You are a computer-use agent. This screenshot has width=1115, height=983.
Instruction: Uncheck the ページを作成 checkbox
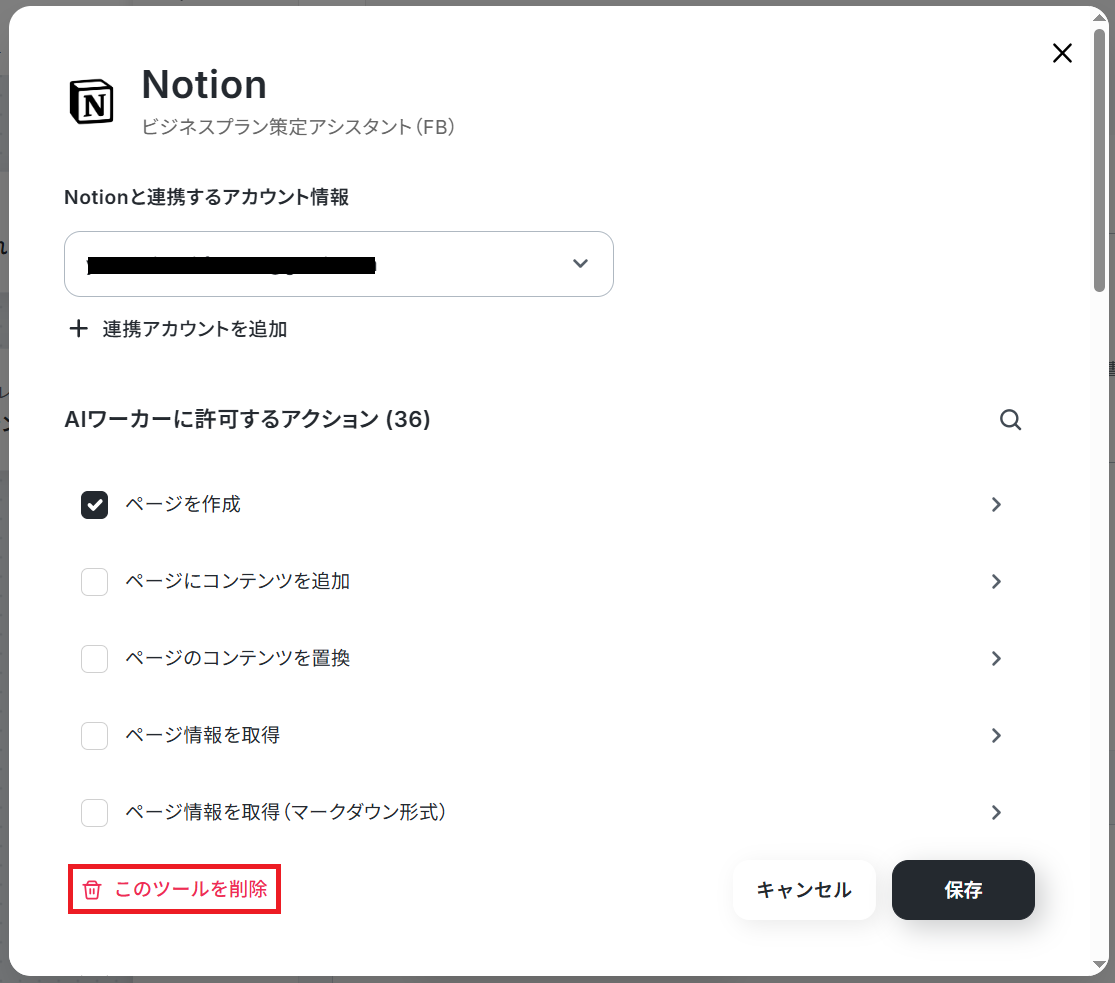(x=95, y=505)
